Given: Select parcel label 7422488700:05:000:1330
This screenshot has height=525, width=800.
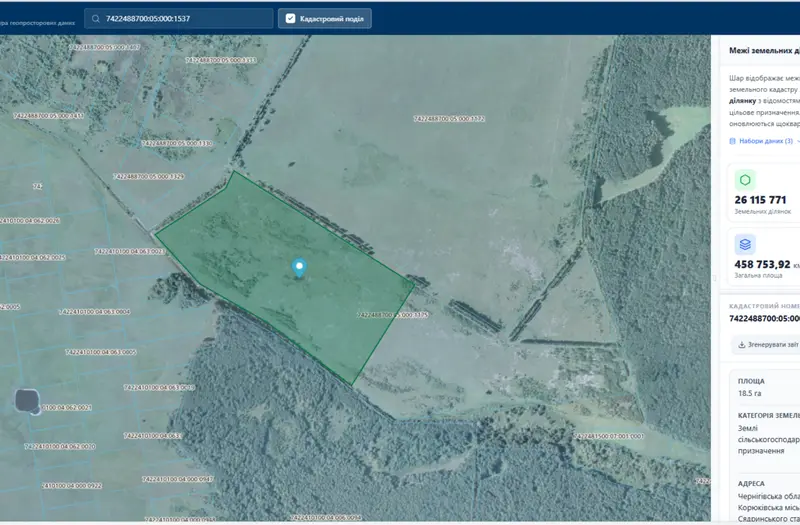Looking at the screenshot, I should pyautogui.click(x=177, y=143).
